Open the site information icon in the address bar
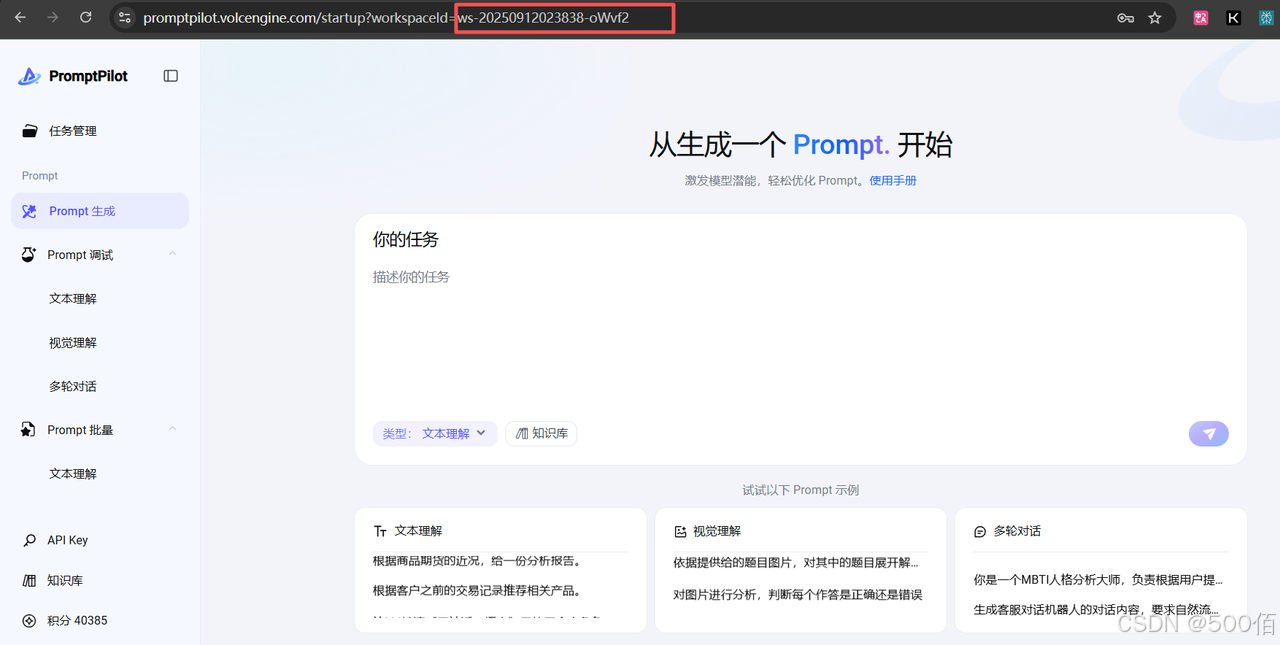 point(125,18)
